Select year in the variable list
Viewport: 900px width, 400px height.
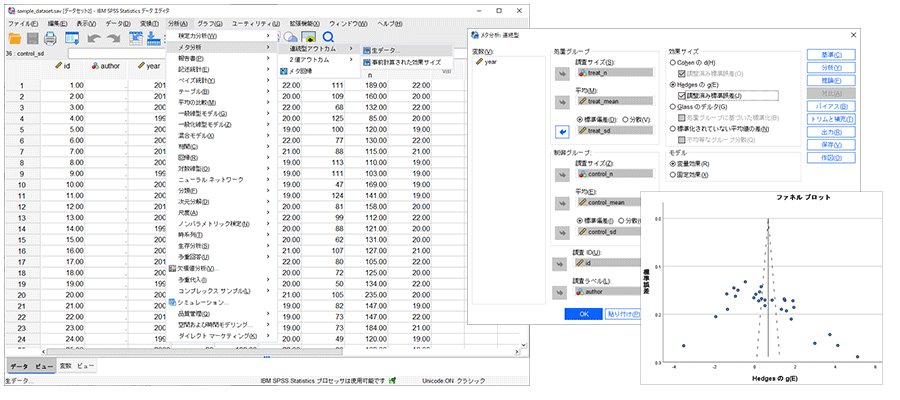490,62
